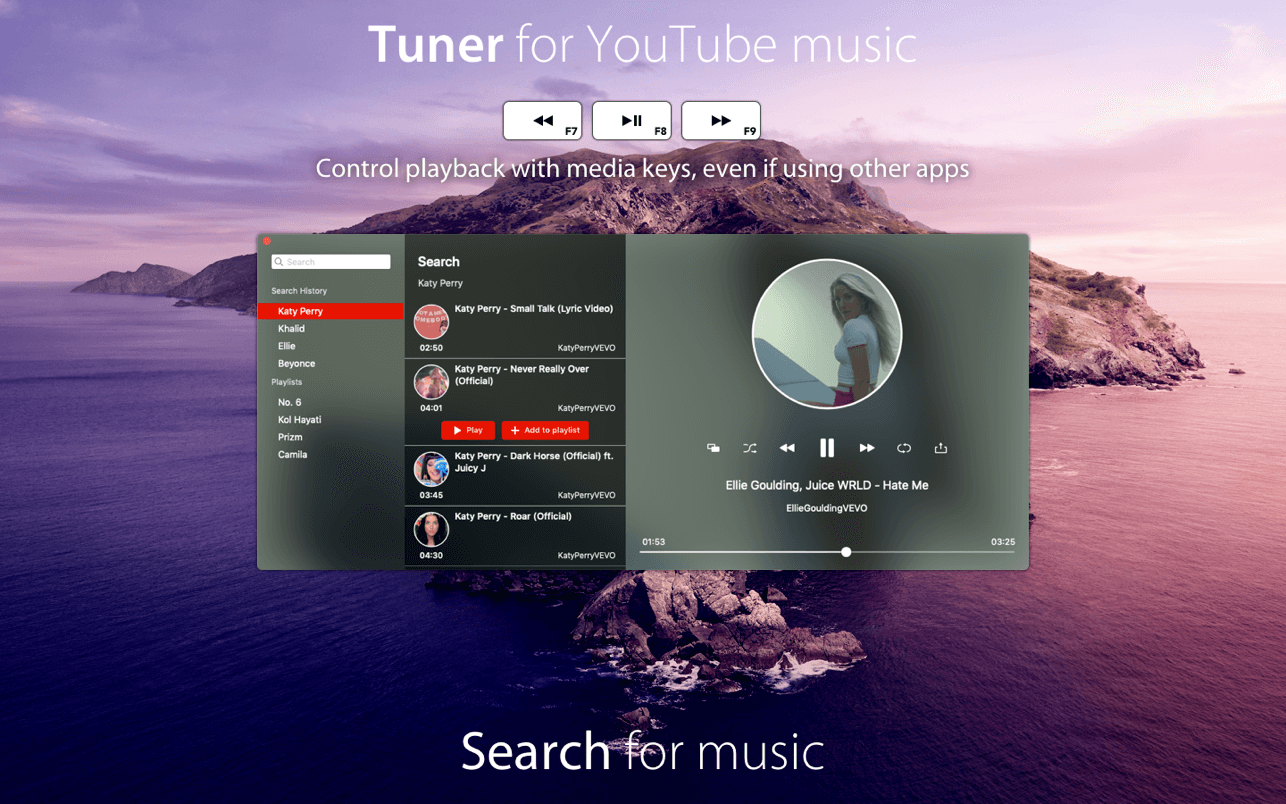Click the magnifier icon in search field

(279, 262)
